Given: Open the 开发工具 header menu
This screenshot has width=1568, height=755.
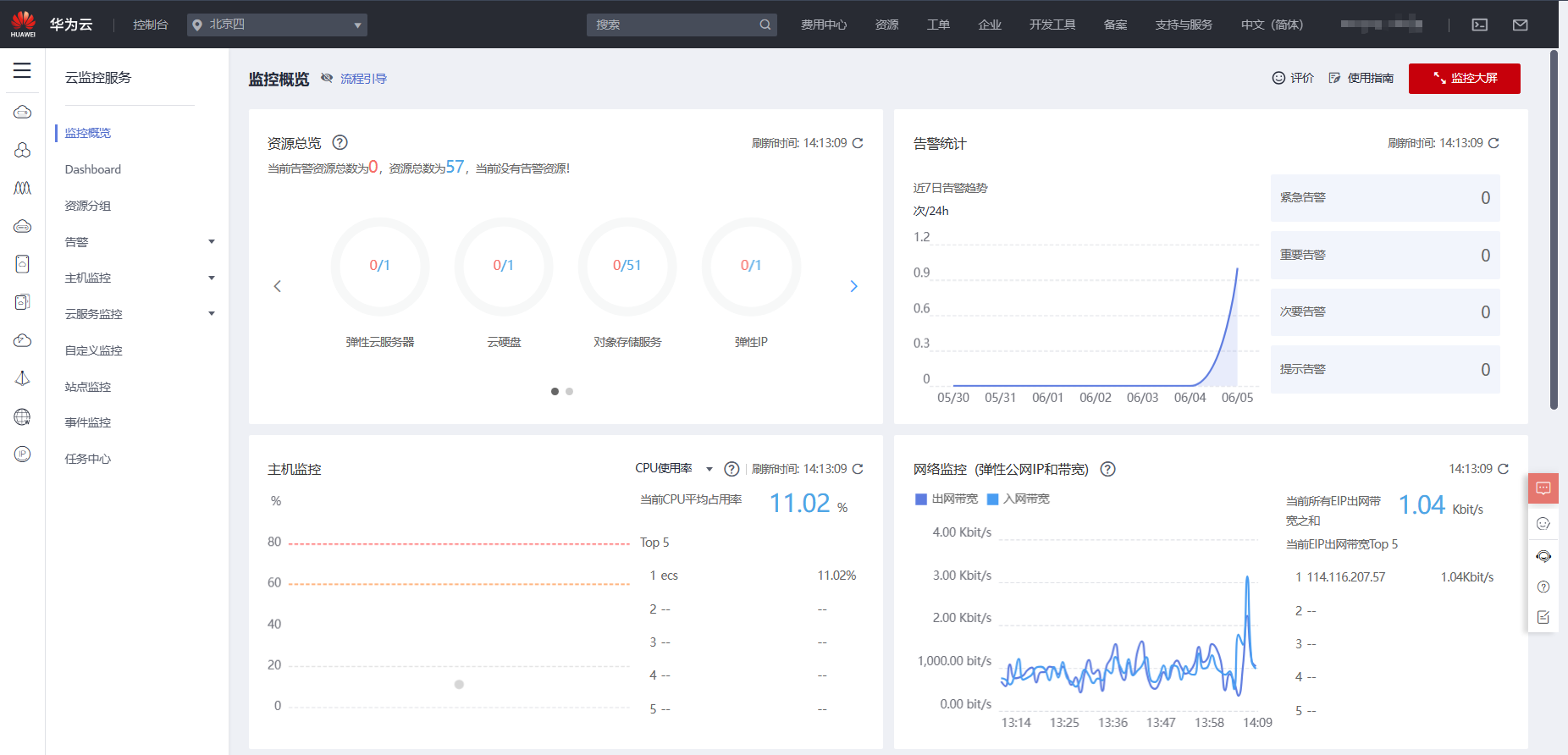Looking at the screenshot, I should (1052, 25).
